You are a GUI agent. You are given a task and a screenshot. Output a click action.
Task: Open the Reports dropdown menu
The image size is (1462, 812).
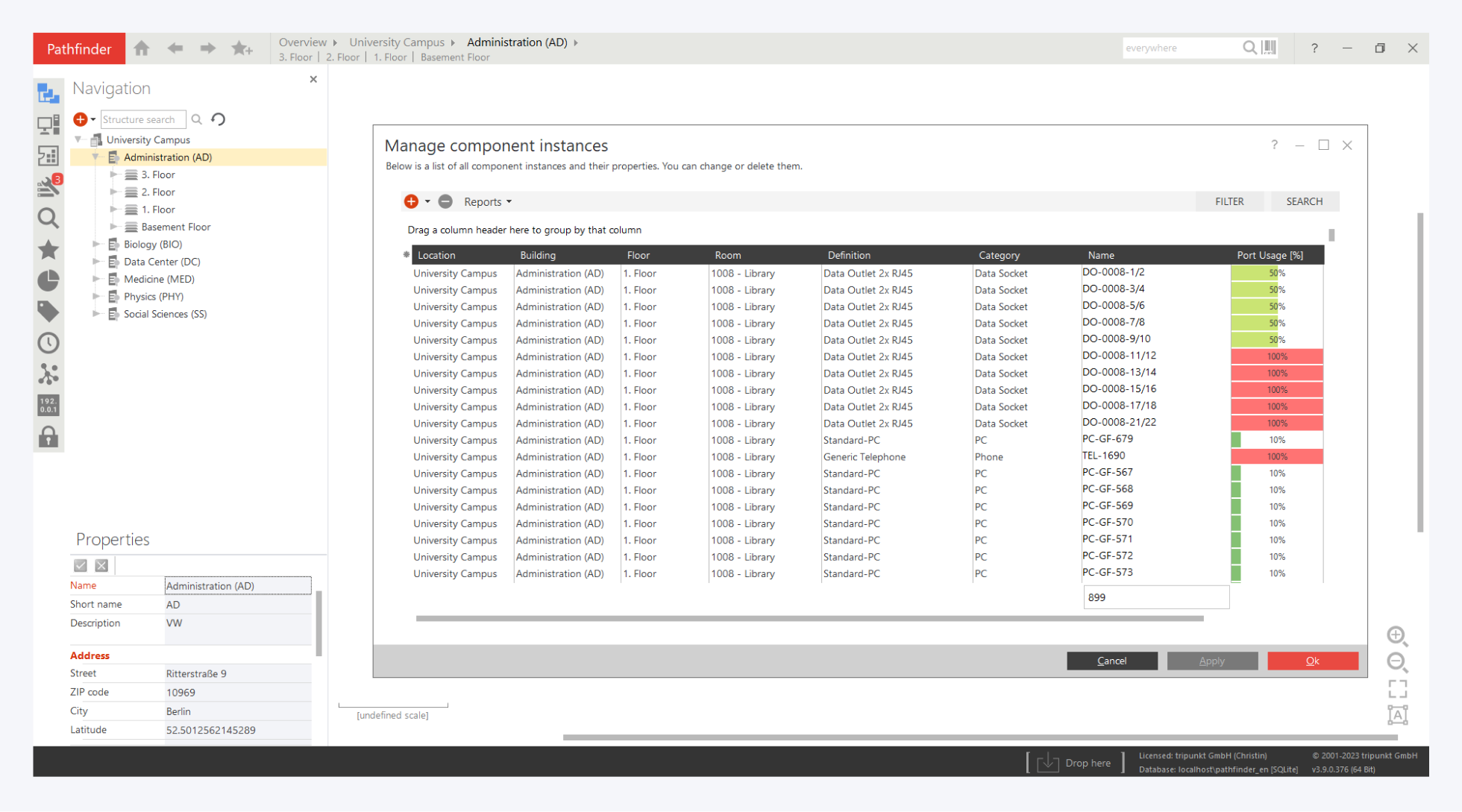coord(488,201)
